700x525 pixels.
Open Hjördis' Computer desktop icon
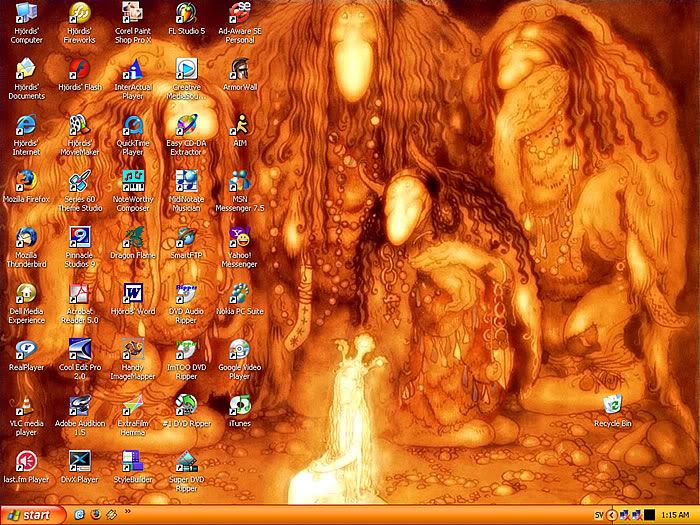(x=26, y=13)
